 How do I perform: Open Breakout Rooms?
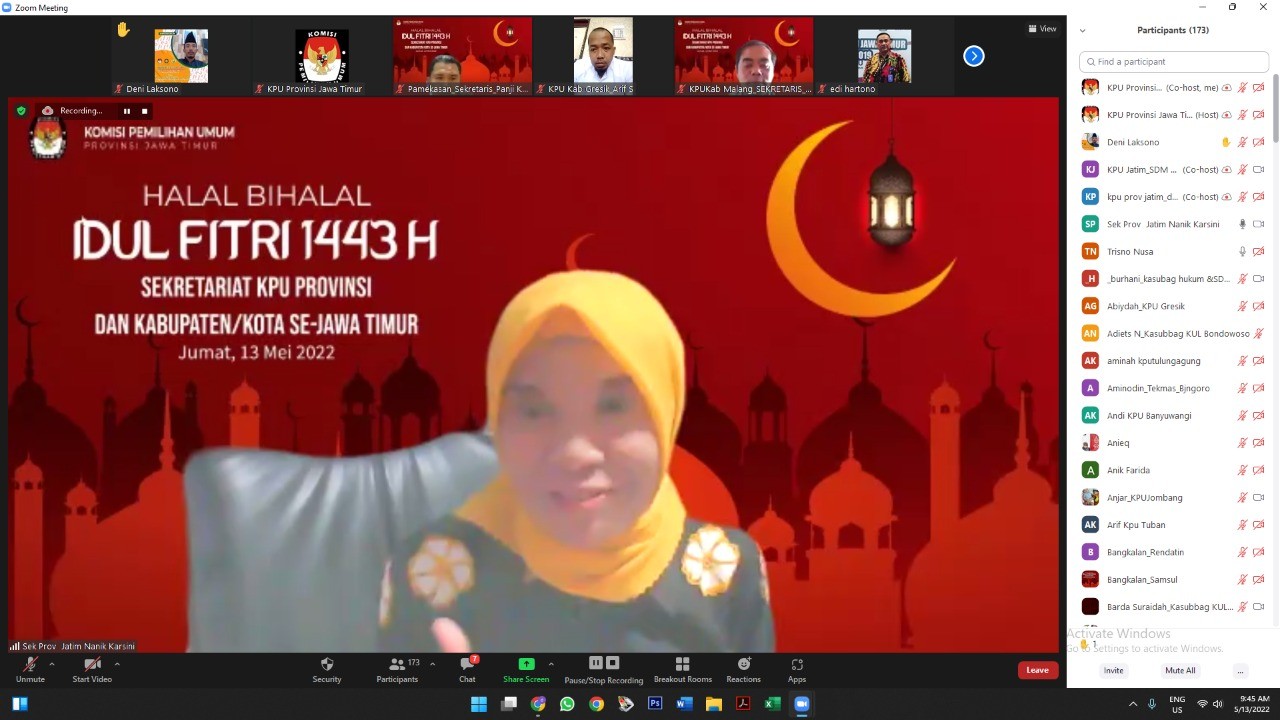coord(682,669)
